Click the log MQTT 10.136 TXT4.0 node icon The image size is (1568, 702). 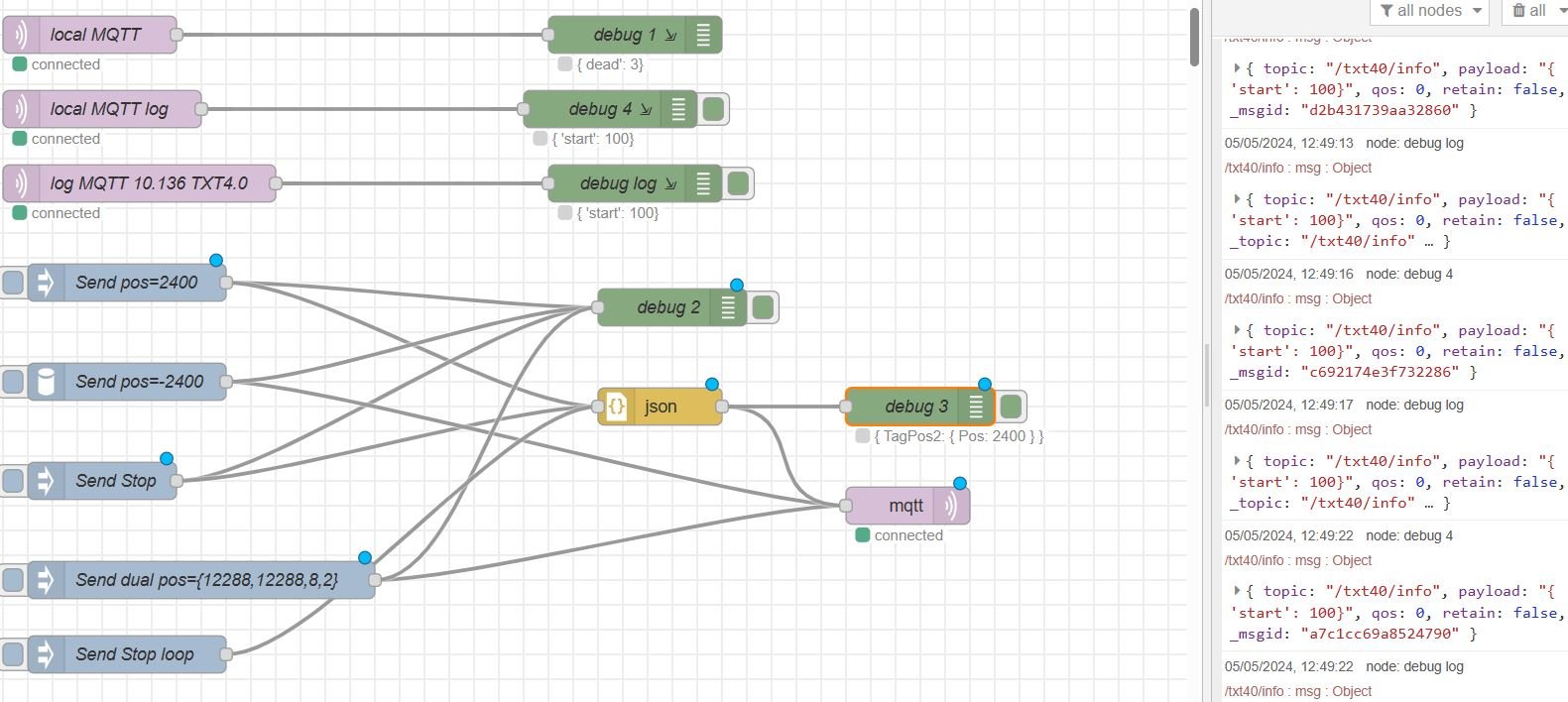(x=20, y=183)
